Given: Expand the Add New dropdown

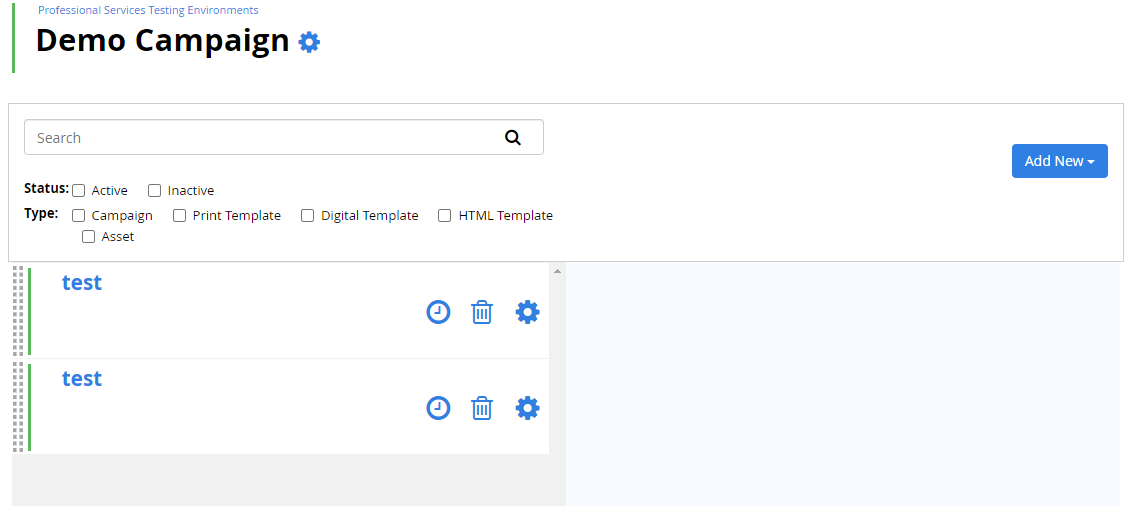Looking at the screenshot, I should (x=1060, y=161).
